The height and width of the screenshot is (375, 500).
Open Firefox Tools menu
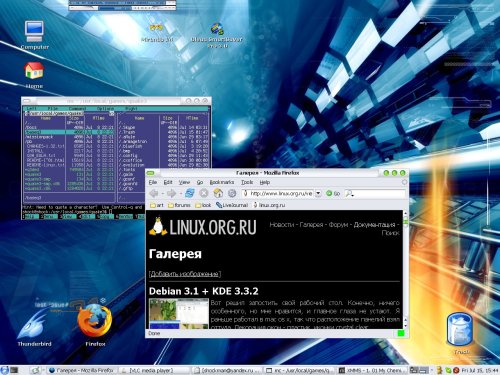247,182
